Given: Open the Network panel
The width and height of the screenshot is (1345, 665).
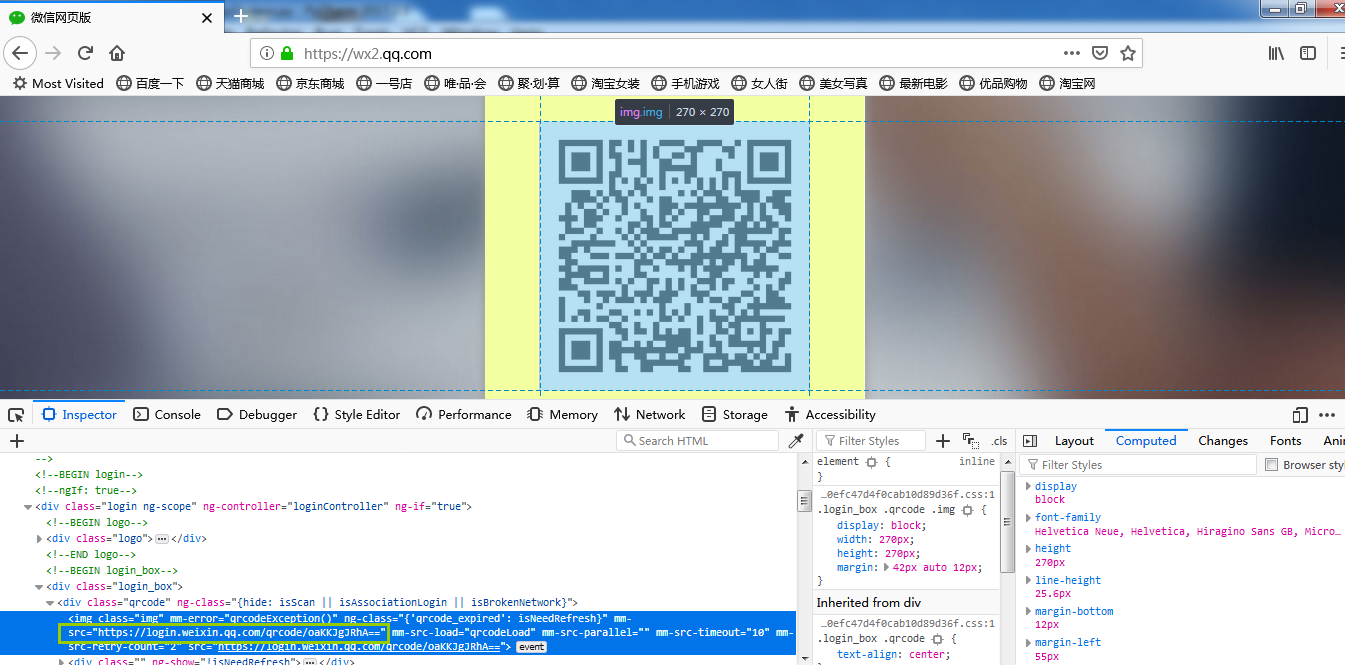Looking at the screenshot, I should point(650,415).
